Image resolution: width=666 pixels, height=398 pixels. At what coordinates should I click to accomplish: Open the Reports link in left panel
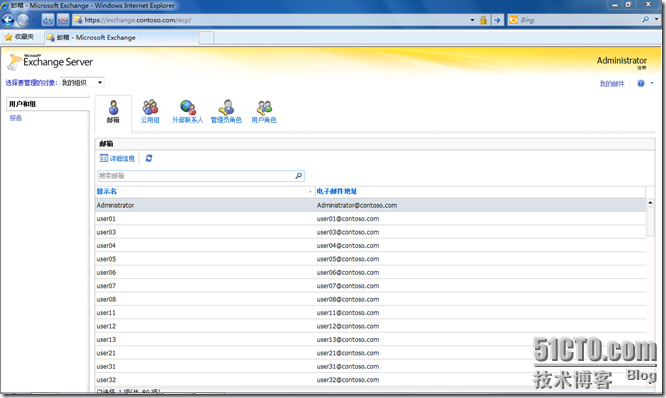[x=16, y=118]
